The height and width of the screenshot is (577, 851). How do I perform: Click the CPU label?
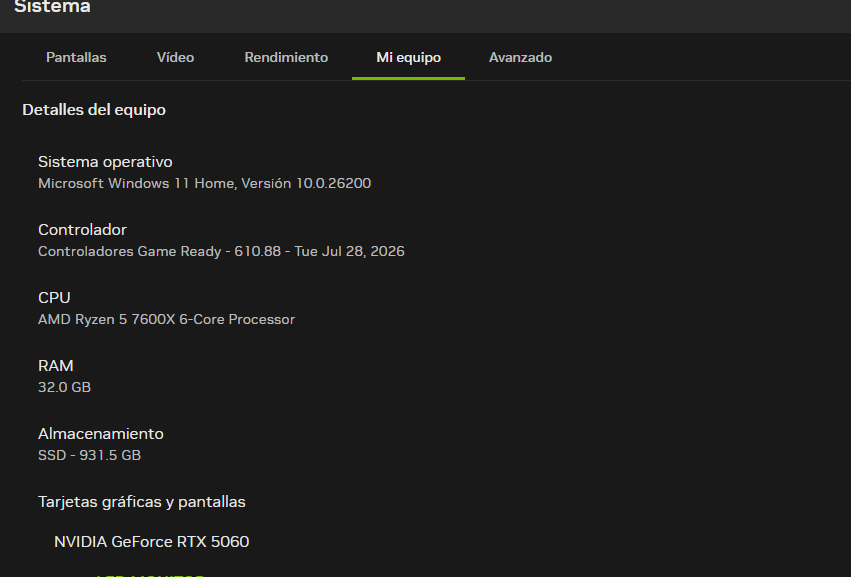click(x=54, y=297)
